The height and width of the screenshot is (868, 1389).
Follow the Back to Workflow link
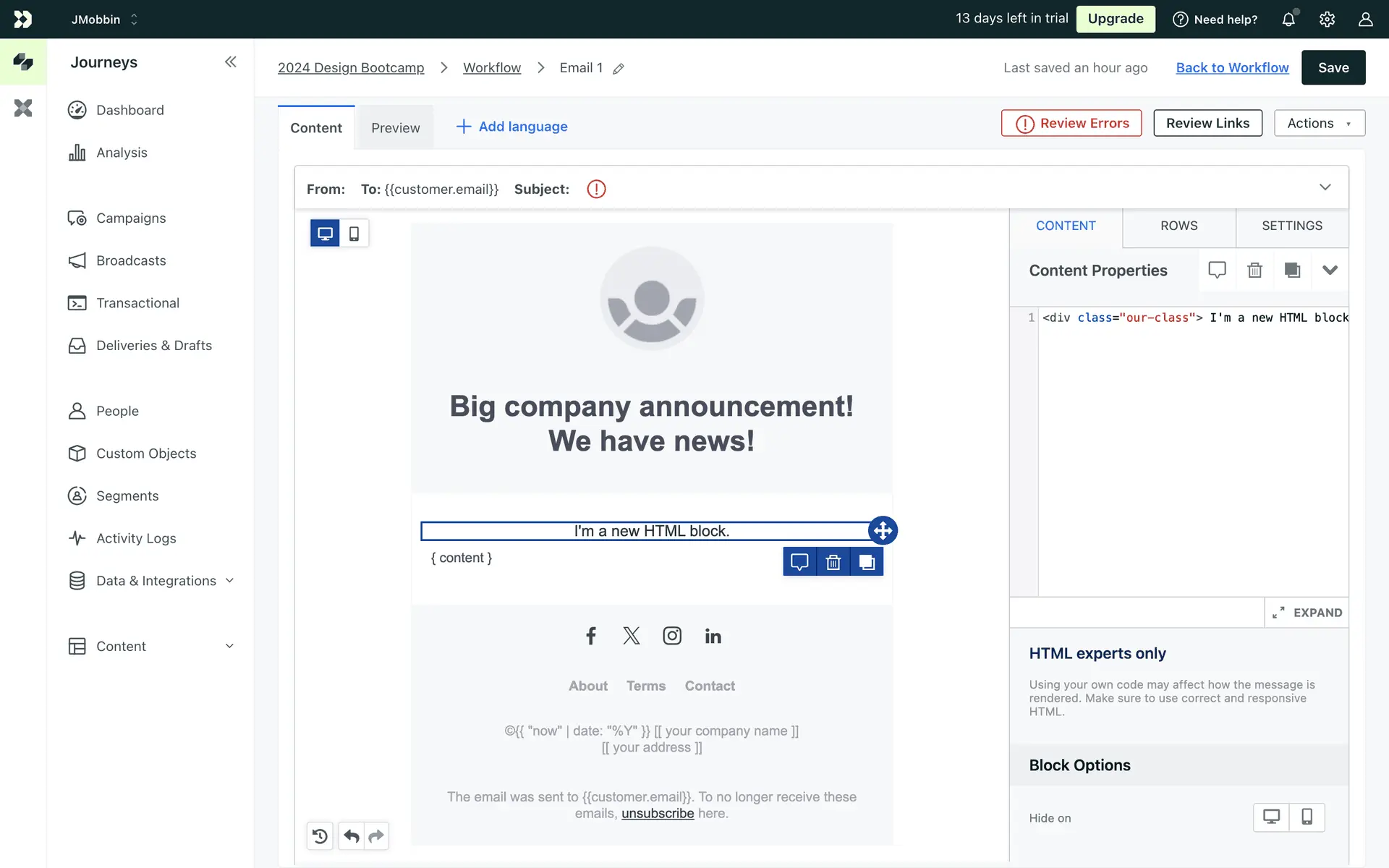coord(1232,68)
